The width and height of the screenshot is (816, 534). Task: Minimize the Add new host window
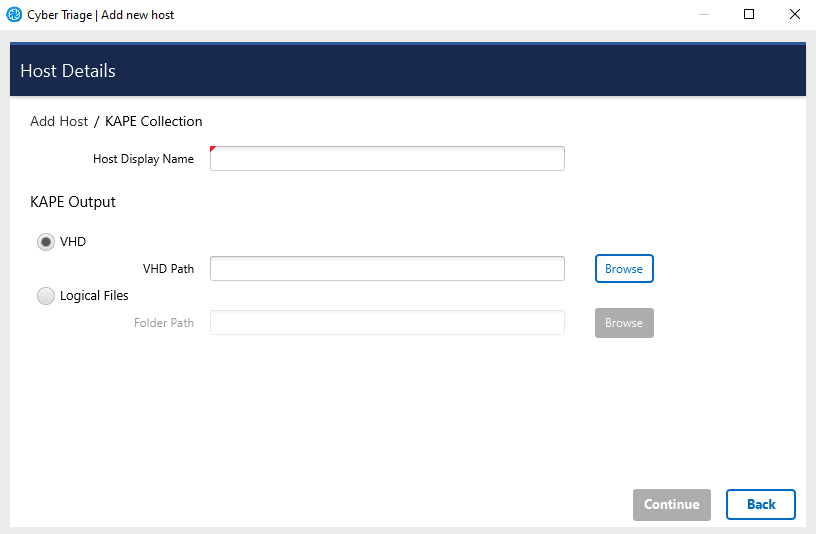click(x=704, y=14)
